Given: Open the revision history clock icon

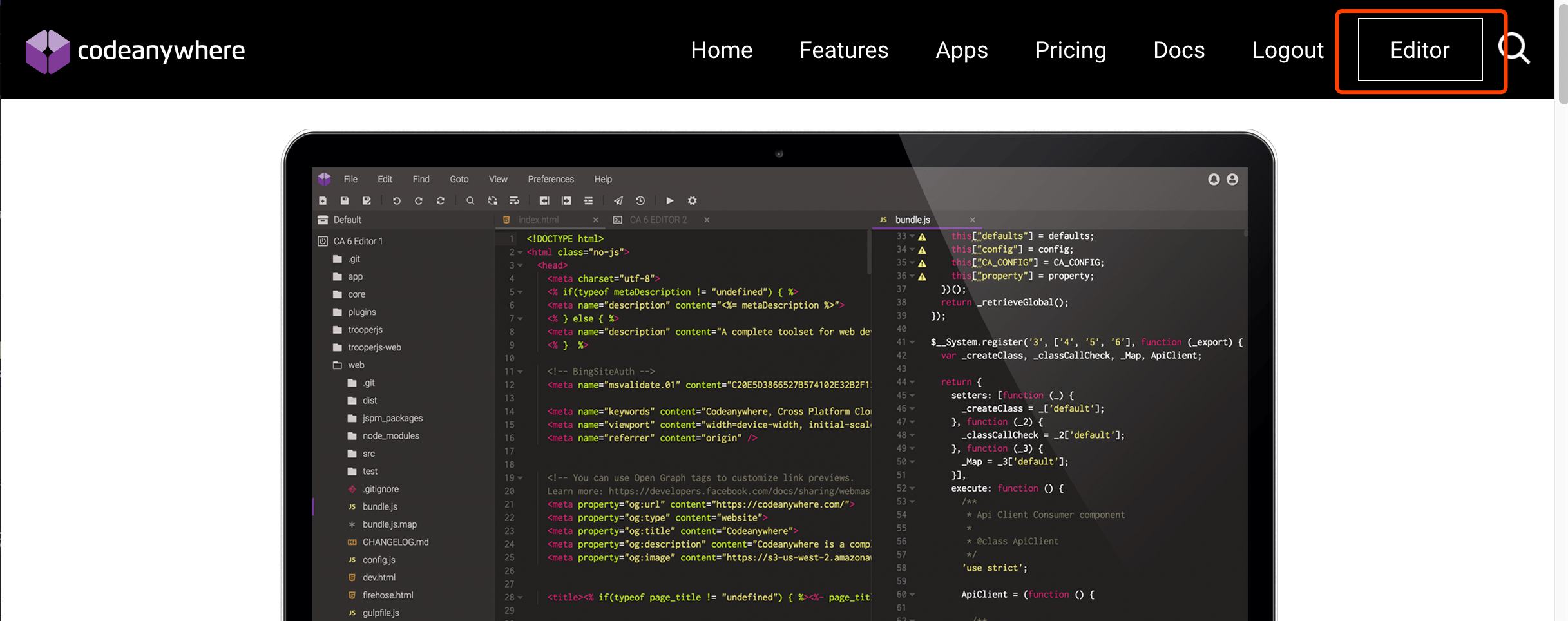Looking at the screenshot, I should coord(640,201).
